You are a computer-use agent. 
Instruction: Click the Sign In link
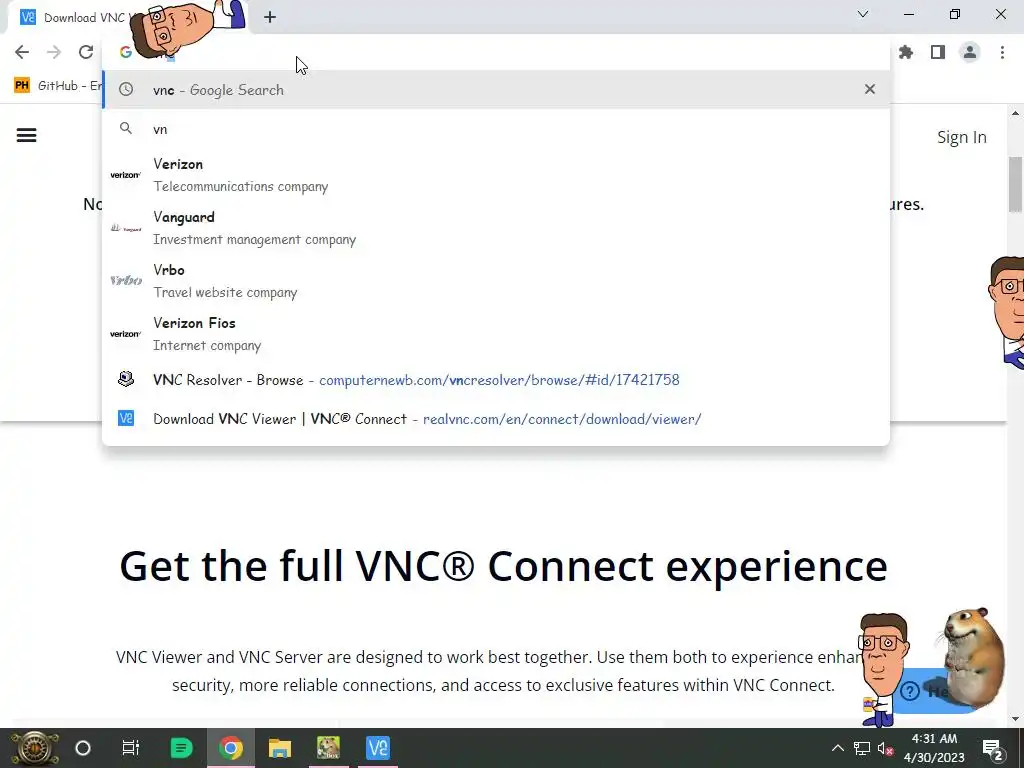tap(961, 137)
